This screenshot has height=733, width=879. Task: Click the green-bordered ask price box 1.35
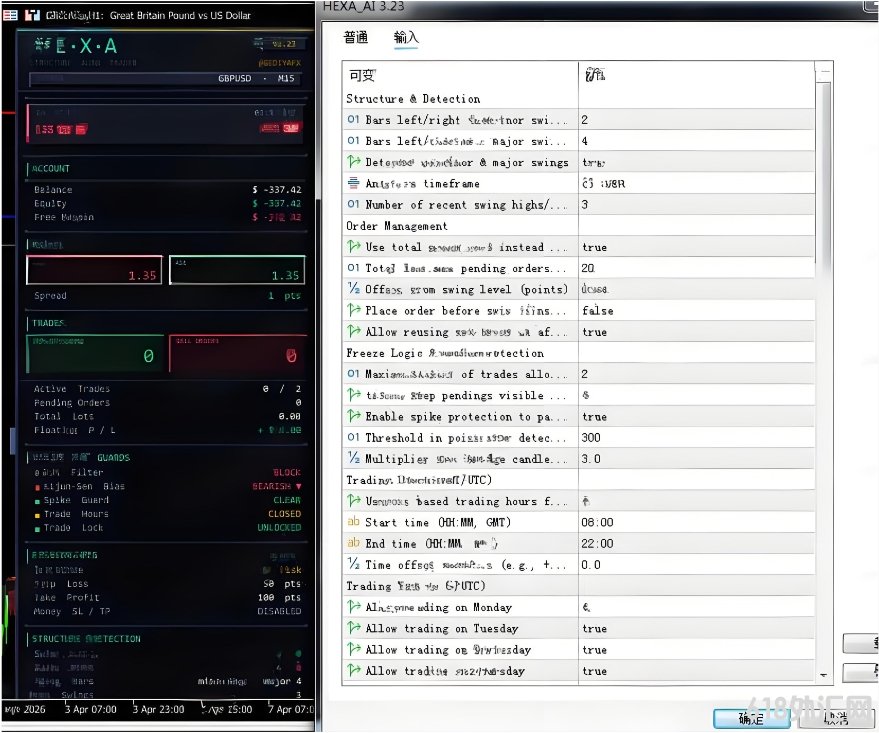pos(237,270)
